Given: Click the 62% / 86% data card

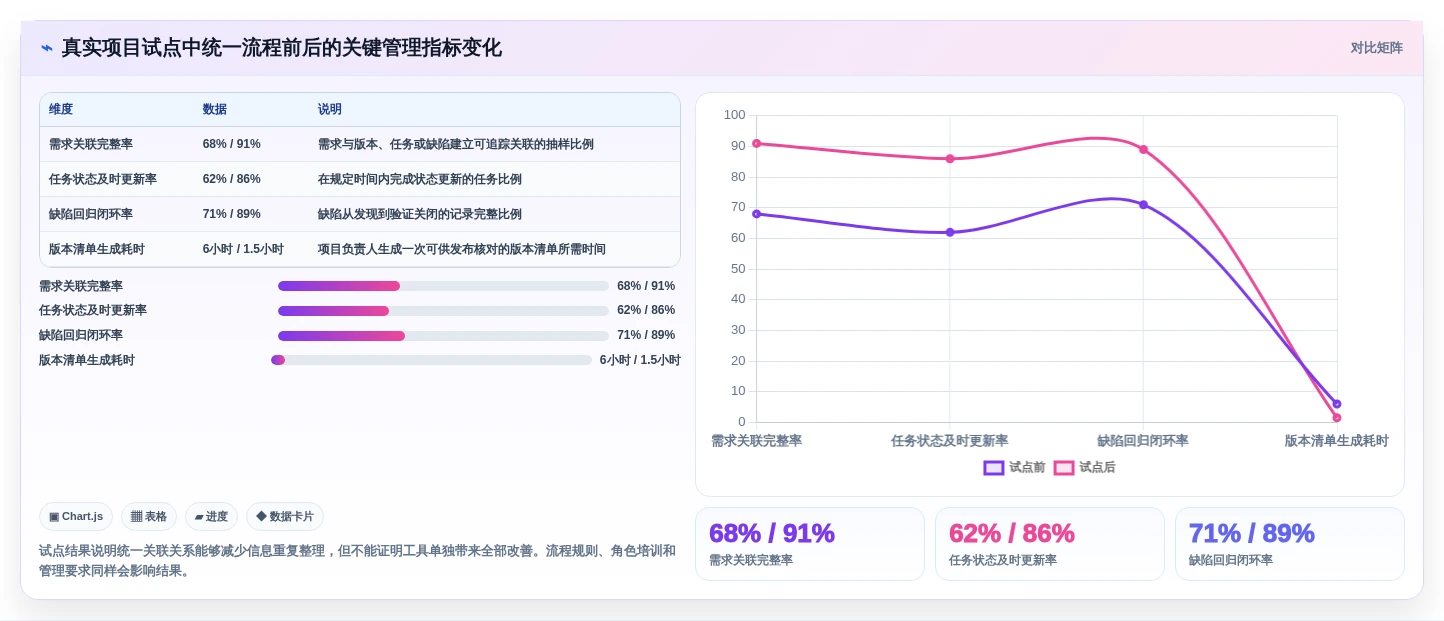Looking at the screenshot, I should click(1050, 544).
